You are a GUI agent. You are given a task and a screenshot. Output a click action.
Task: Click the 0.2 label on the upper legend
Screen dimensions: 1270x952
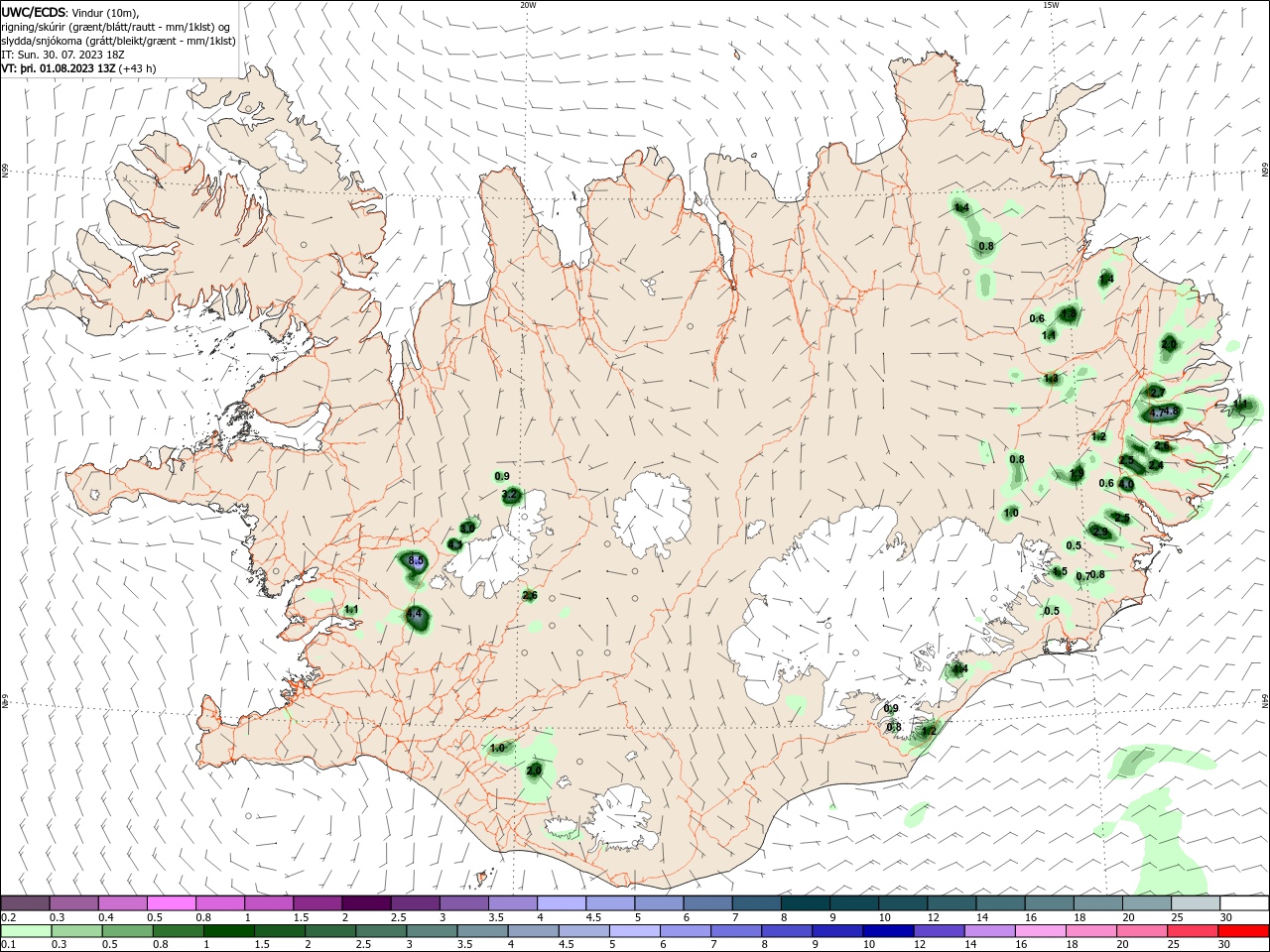point(8,917)
